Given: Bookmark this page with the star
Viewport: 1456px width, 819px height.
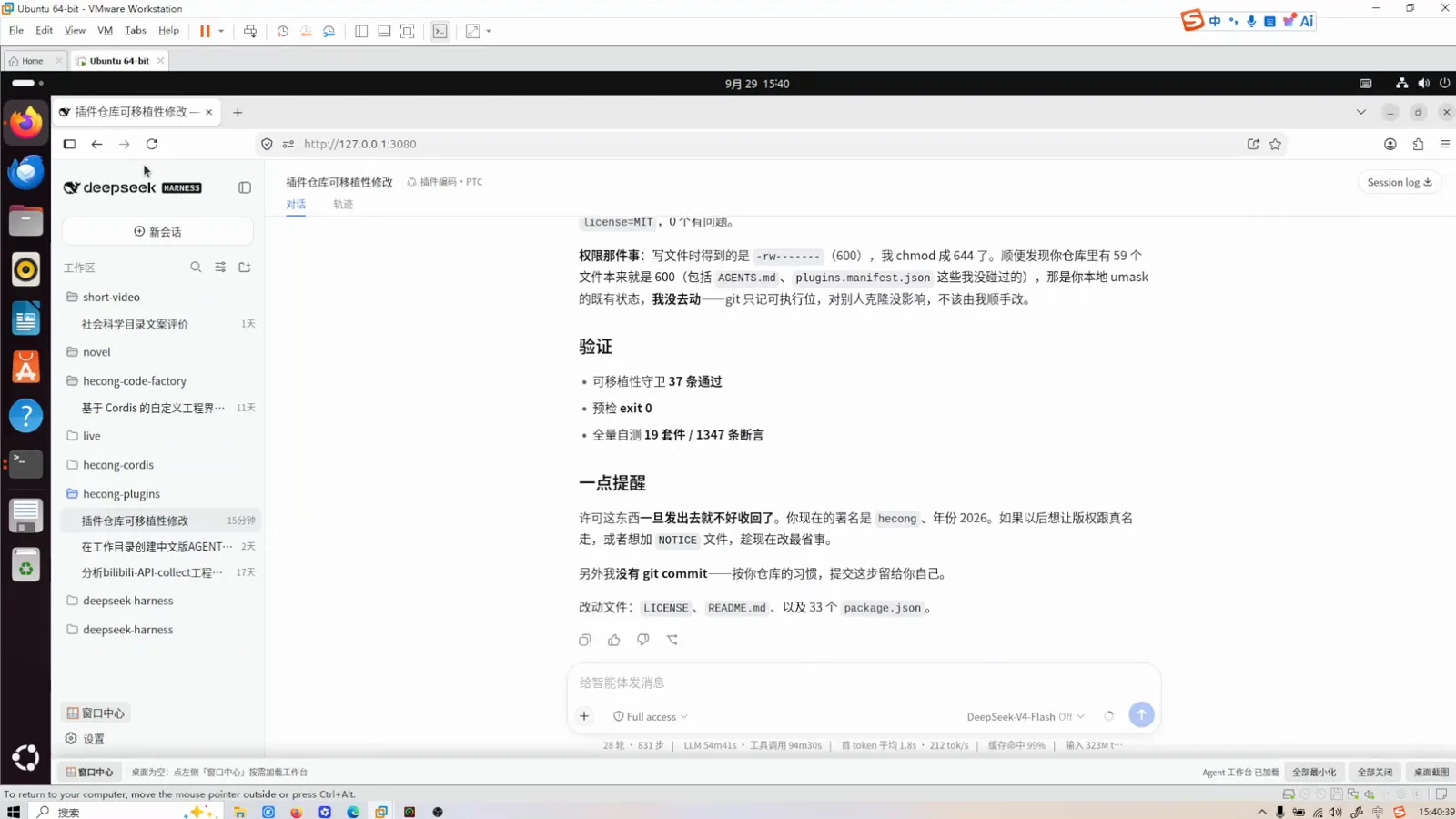Looking at the screenshot, I should coord(1276,144).
